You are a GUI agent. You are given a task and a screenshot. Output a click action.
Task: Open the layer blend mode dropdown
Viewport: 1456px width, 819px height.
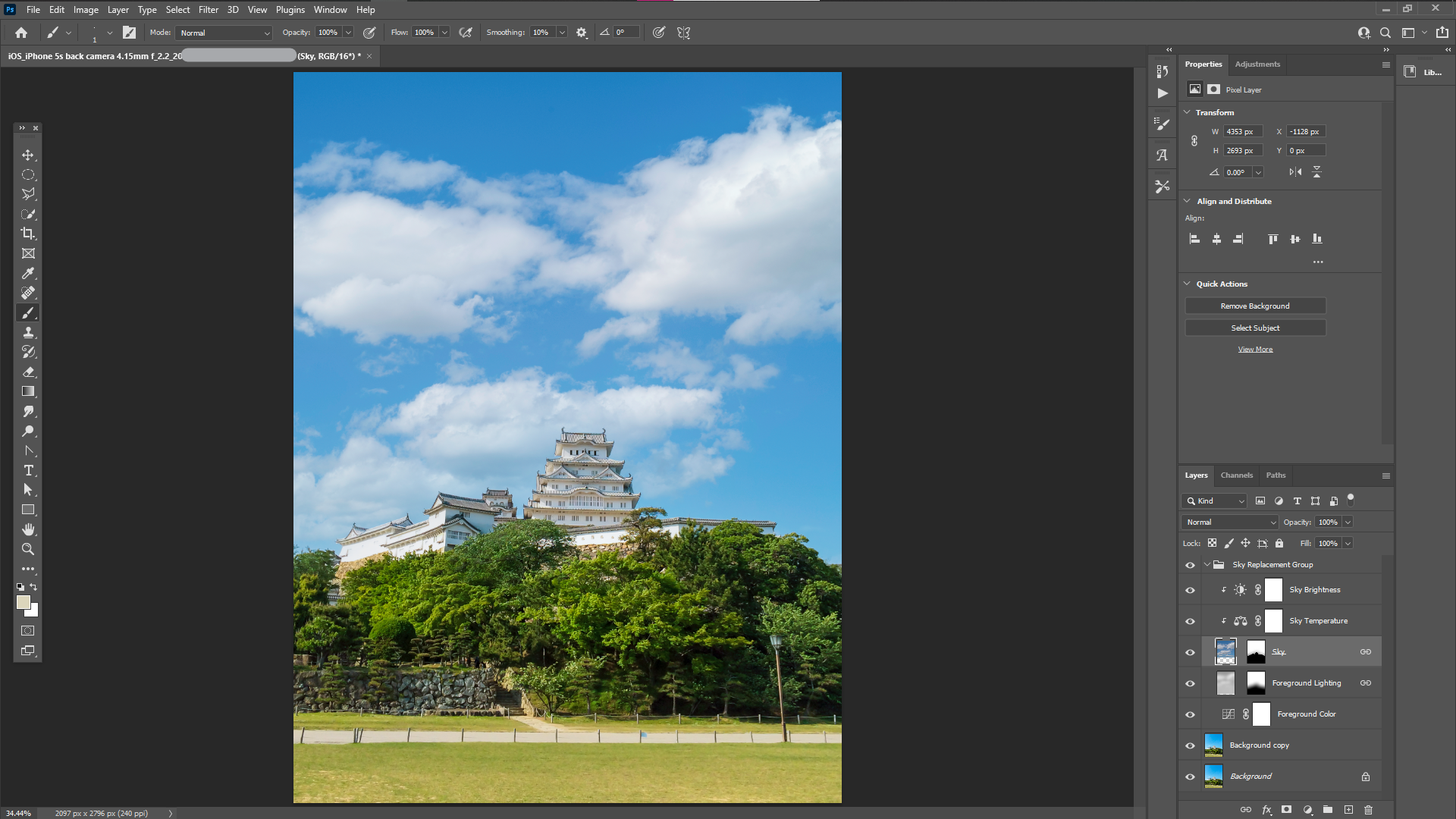pyautogui.click(x=1230, y=522)
